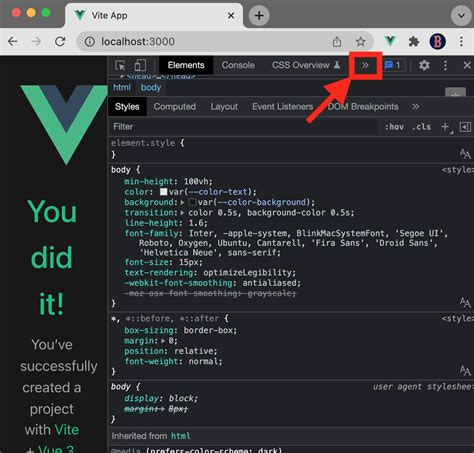
Task: Bookmark this page with the star icon
Action: click(x=361, y=42)
